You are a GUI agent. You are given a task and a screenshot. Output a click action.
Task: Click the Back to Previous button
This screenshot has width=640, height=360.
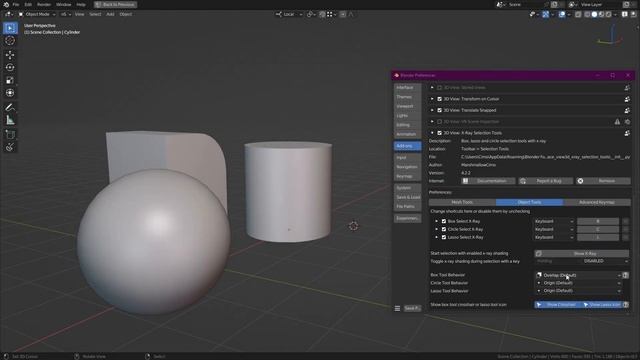116,4
